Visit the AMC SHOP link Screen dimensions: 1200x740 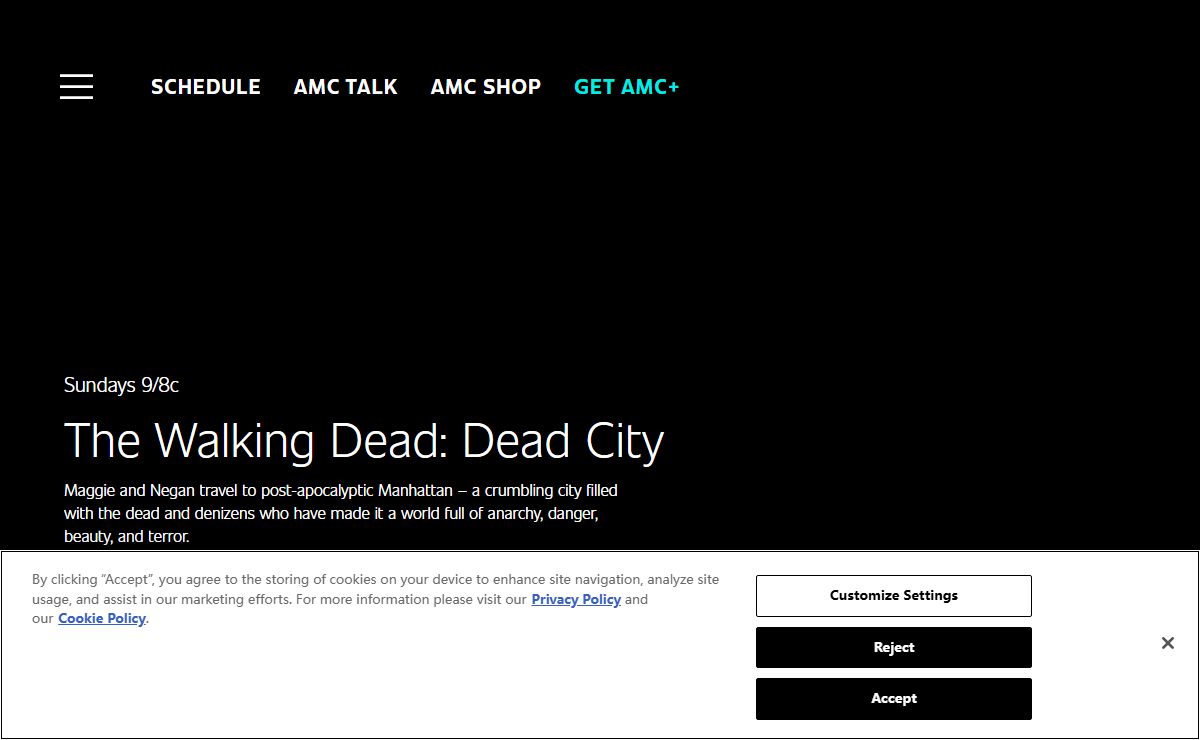tap(486, 87)
